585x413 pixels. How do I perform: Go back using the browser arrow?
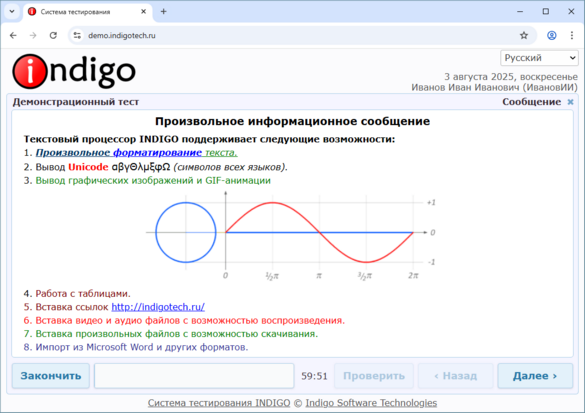13,35
